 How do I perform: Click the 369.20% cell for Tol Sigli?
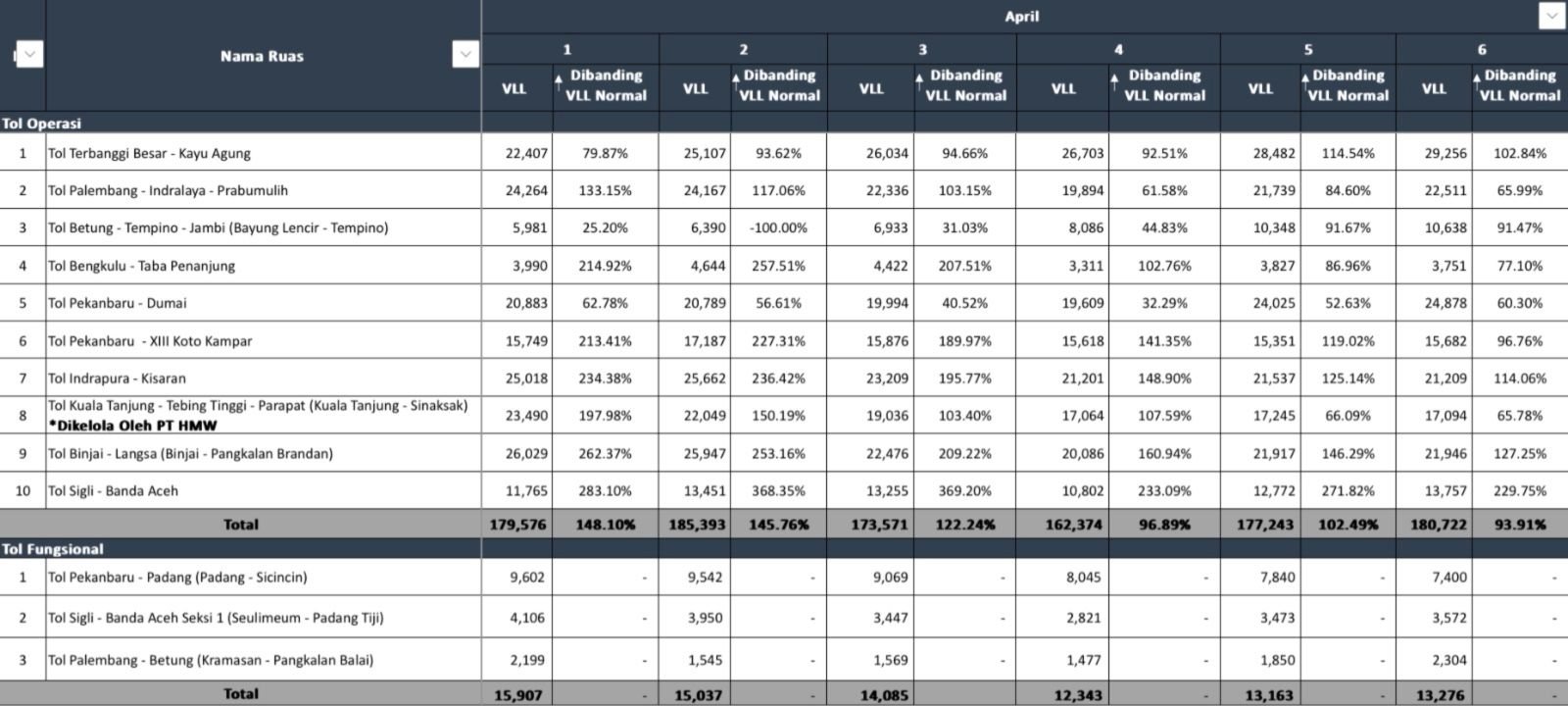pyautogui.click(x=964, y=491)
